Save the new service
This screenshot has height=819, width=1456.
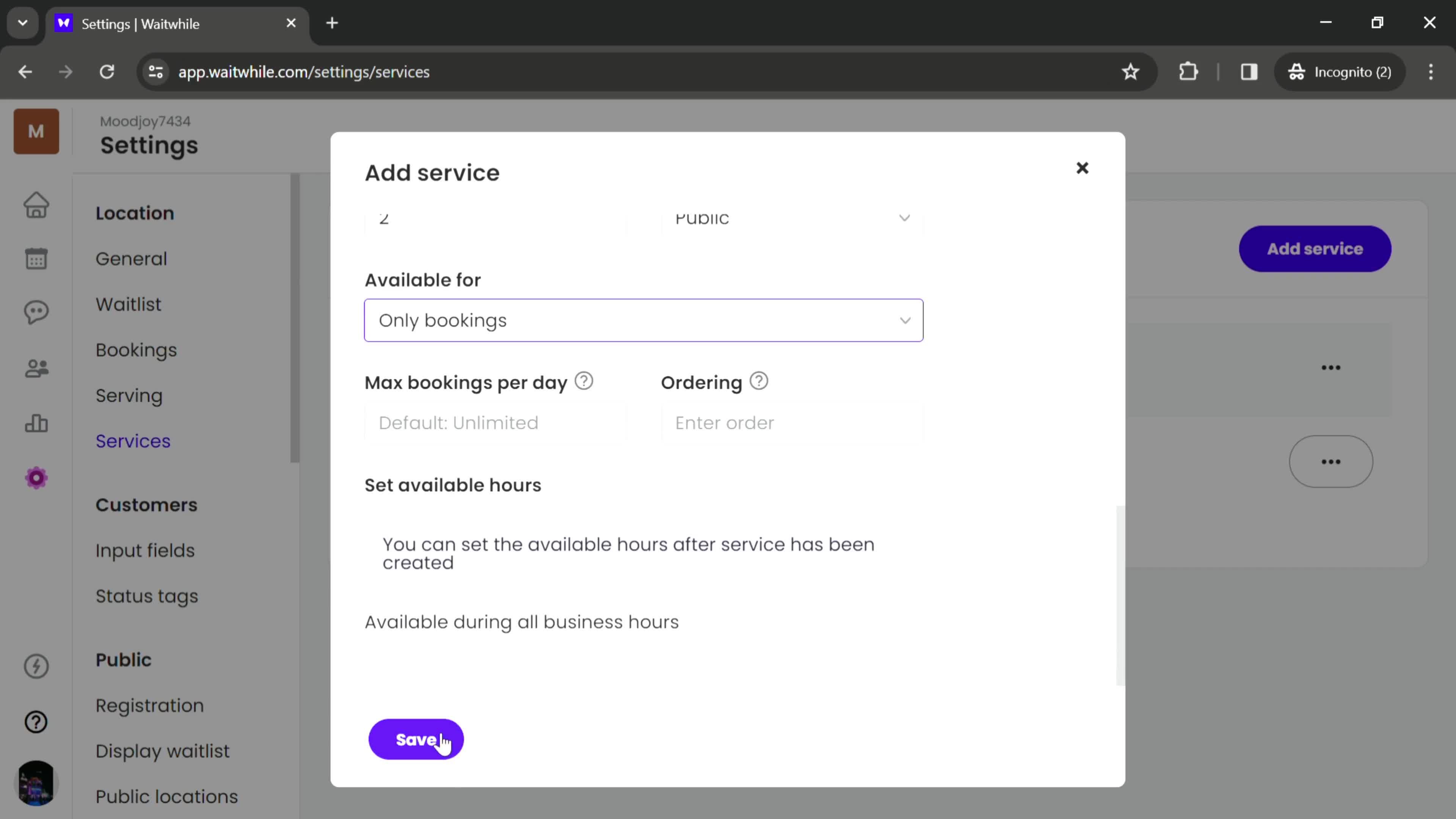pos(416,739)
